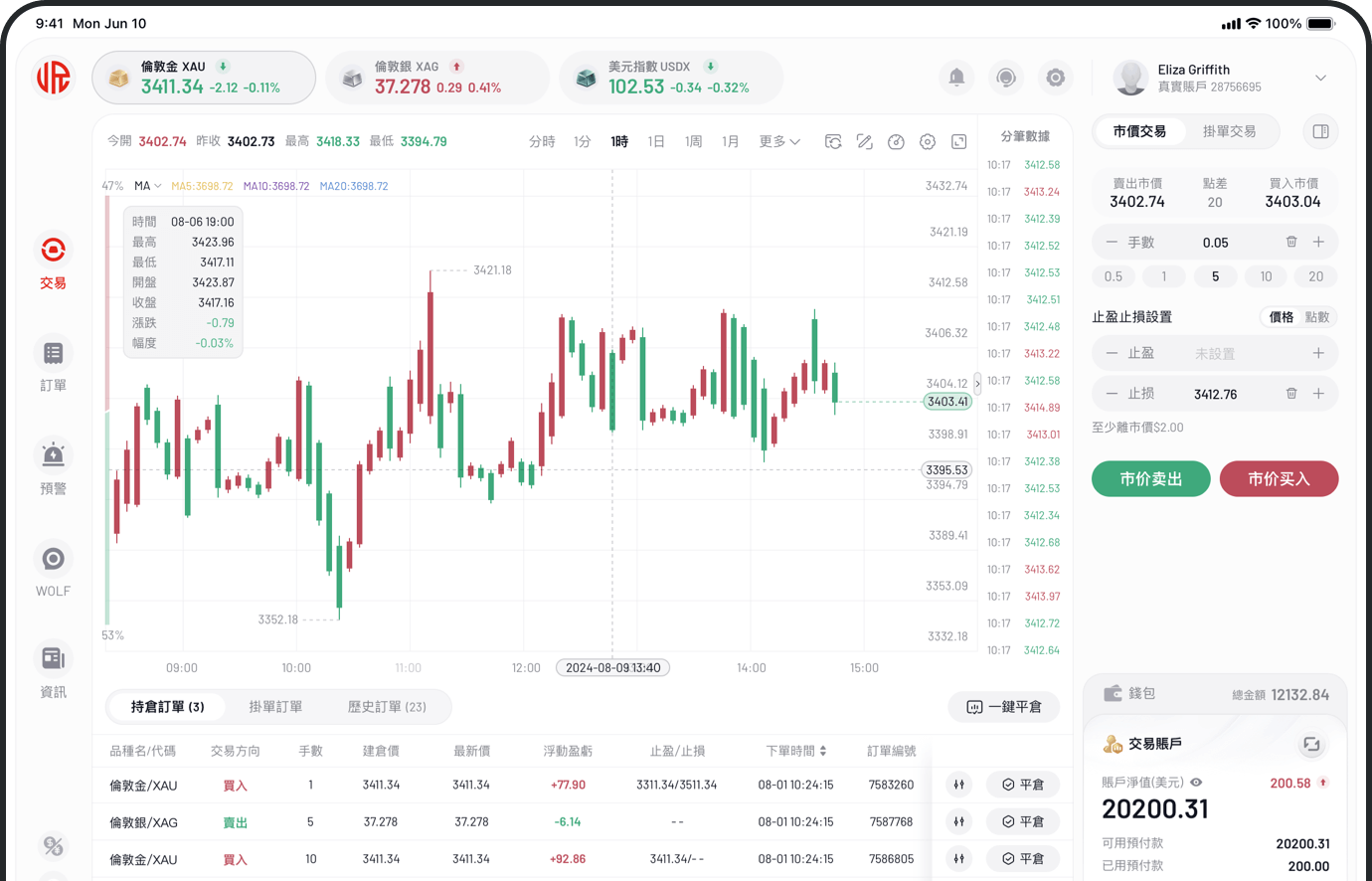This screenshot has height=881, width=1372.
Task: Open the WOLF sidebar section
Action: point(53,560)
